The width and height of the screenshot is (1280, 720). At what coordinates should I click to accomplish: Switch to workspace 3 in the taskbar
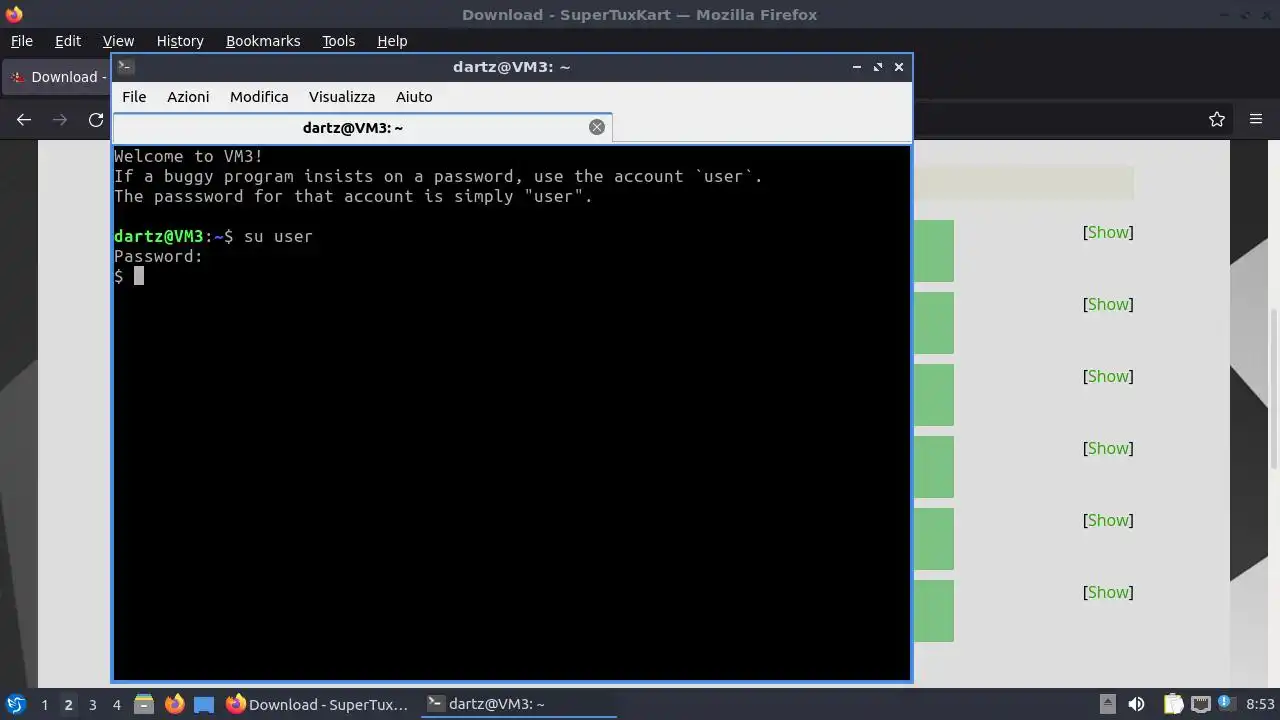point(92,705)
